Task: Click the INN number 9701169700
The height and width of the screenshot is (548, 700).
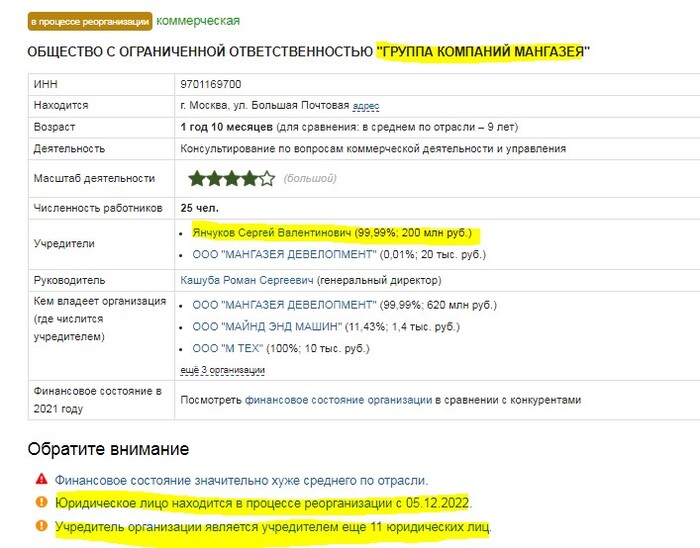Action: [x=211, y=84]
